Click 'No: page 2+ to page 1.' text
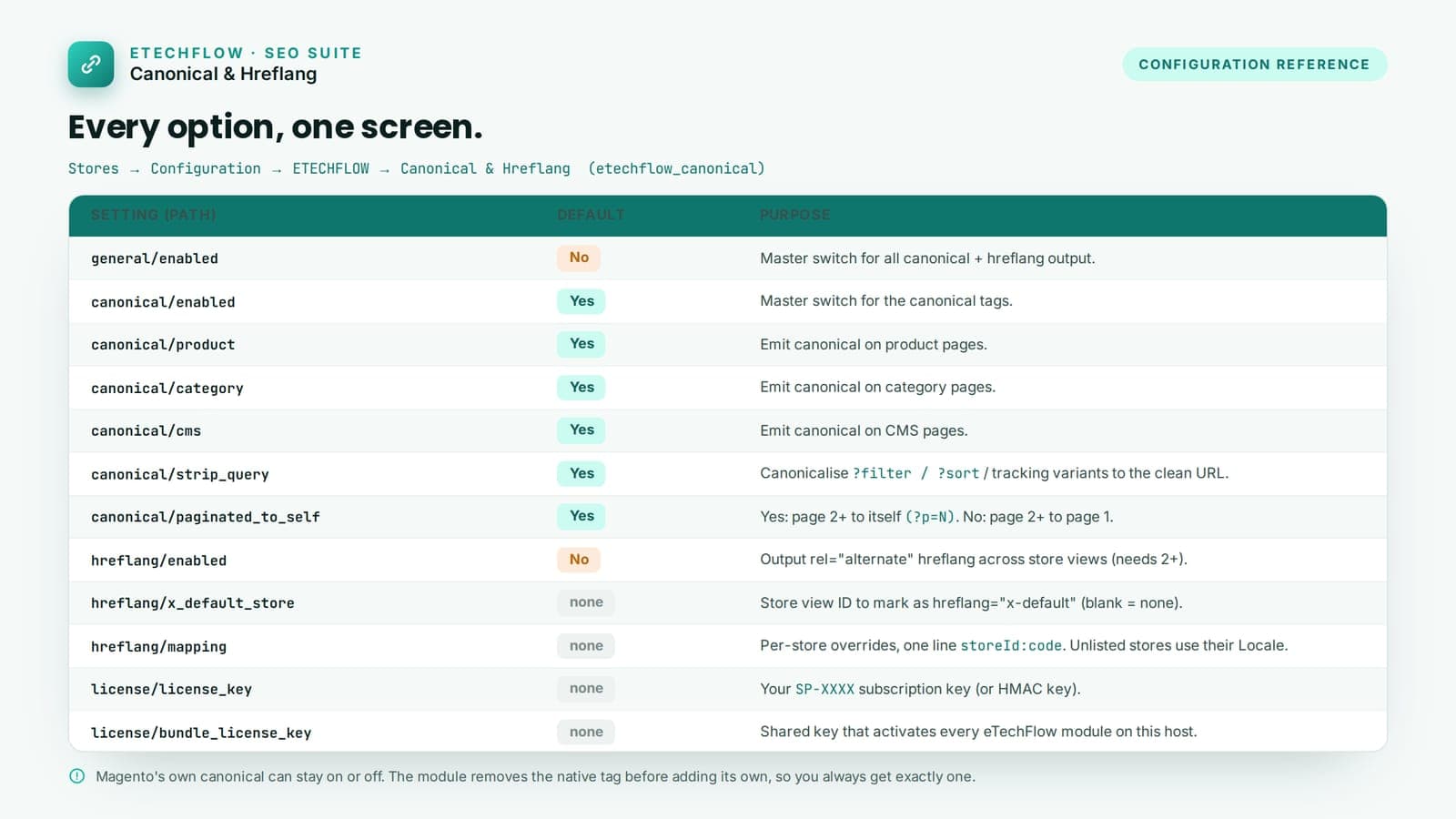The width and height of the screenshot is (1456, 819). click(x=1038, y=517)
